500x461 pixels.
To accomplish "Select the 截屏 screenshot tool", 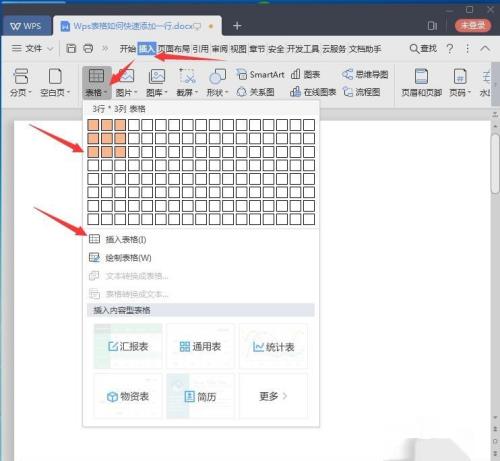I will (187, 82).
